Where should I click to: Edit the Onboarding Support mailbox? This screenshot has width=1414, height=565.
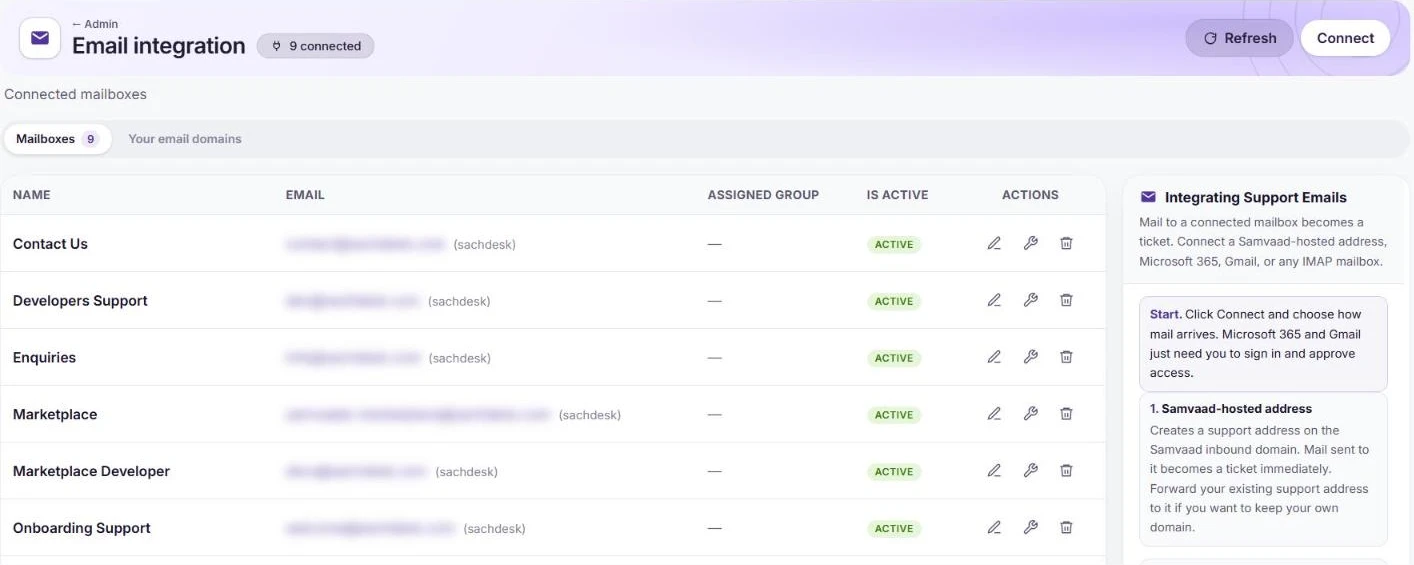tap(994, 528)
